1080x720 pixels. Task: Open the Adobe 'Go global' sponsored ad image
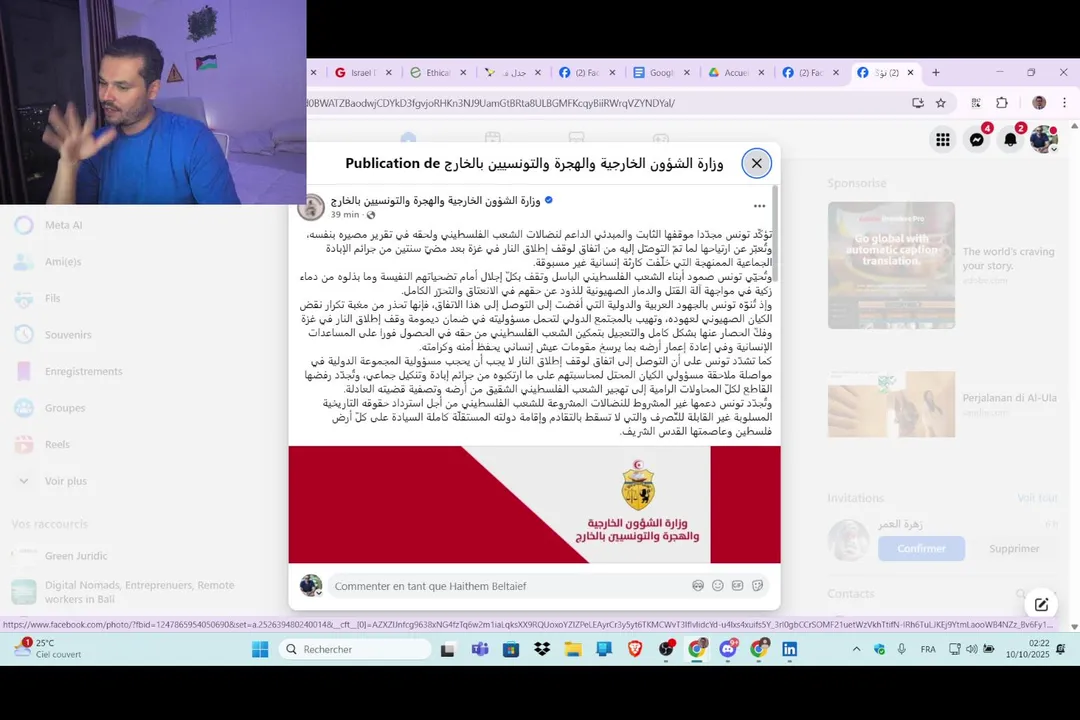[x=891, y=265]
